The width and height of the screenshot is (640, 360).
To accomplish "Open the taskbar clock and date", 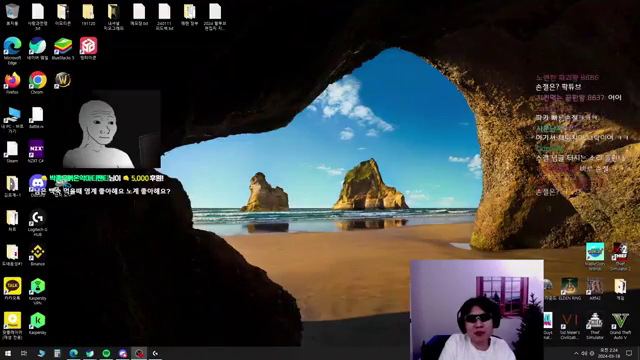I will (x=609, y=353).
